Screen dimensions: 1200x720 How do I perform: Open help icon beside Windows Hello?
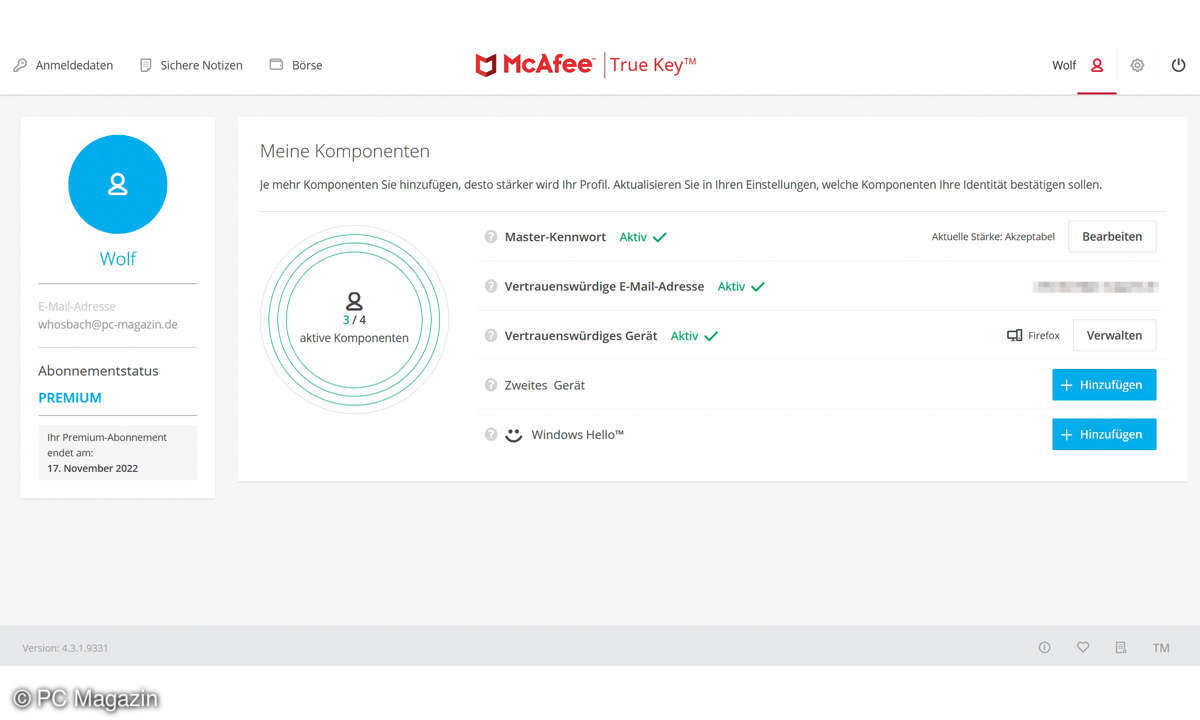[491, 435]
